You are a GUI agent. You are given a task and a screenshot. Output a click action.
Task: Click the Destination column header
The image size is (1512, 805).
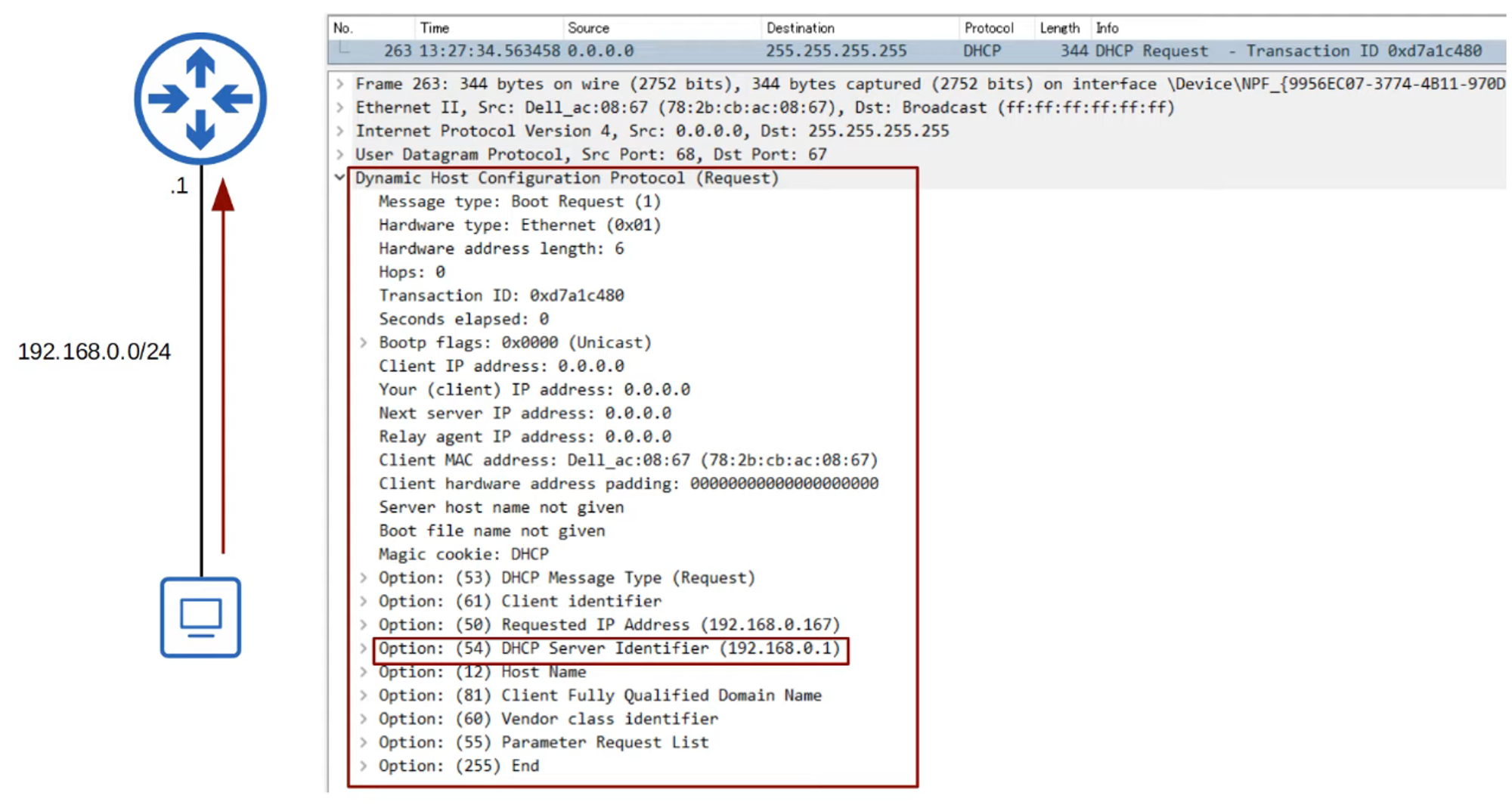[800, 28]
